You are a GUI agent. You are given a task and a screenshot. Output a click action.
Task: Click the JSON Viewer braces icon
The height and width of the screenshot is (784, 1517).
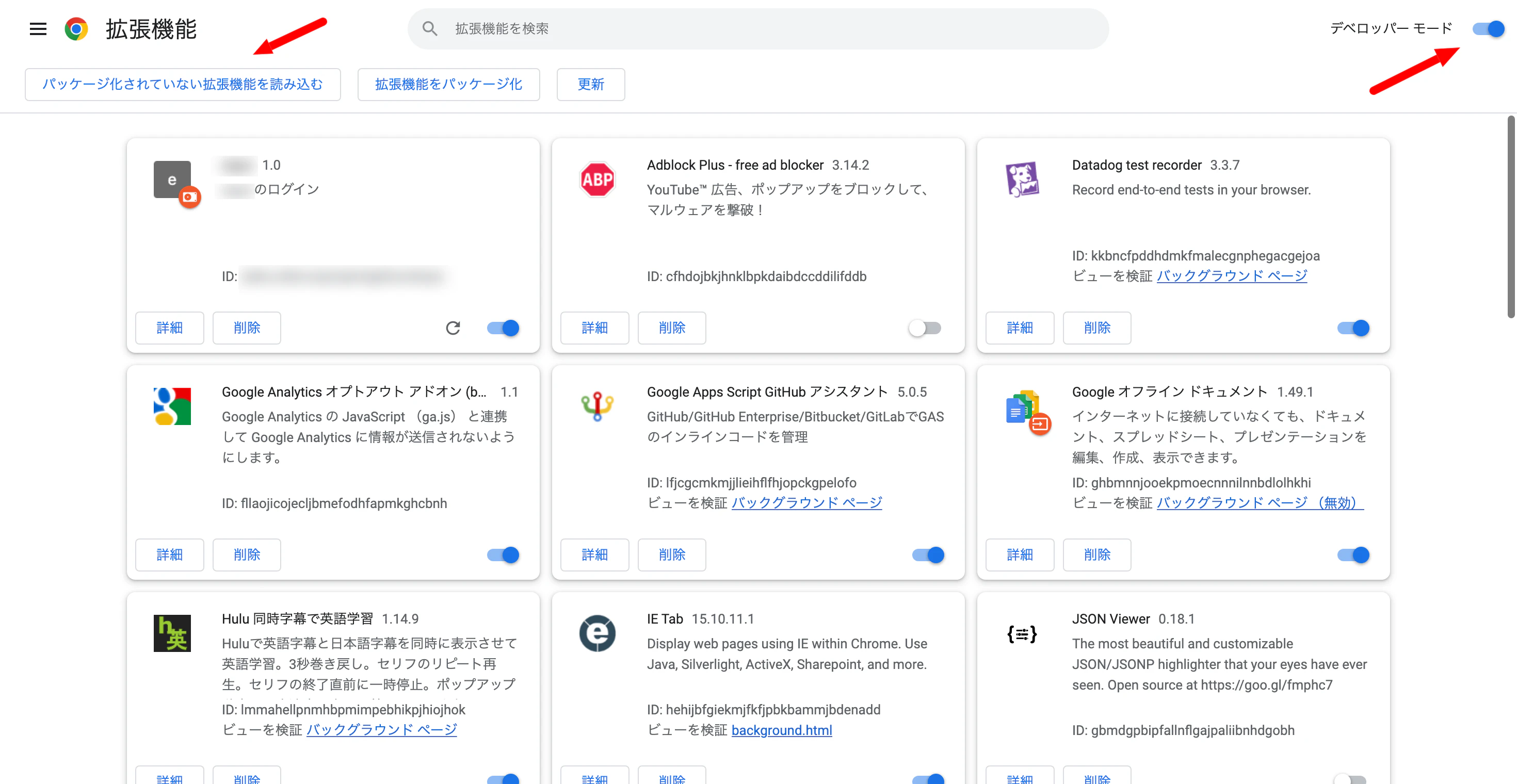point(1022,633)
